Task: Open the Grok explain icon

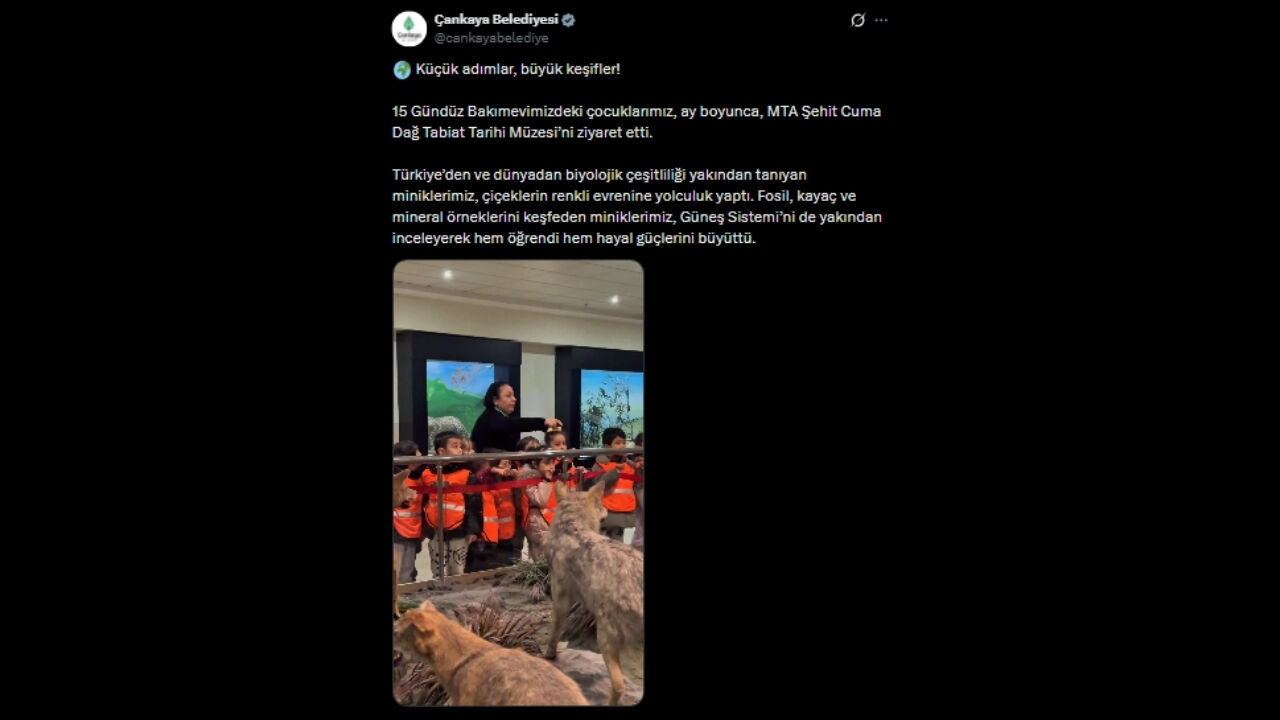Action: pyautogui.click(x=857, y=20)
